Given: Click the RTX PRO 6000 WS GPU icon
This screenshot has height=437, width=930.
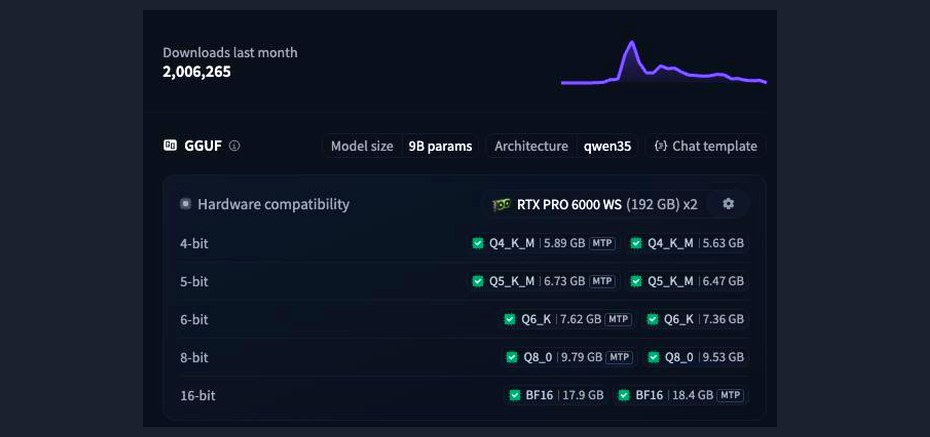Looking at the screenshot, I should click(501, 205).
